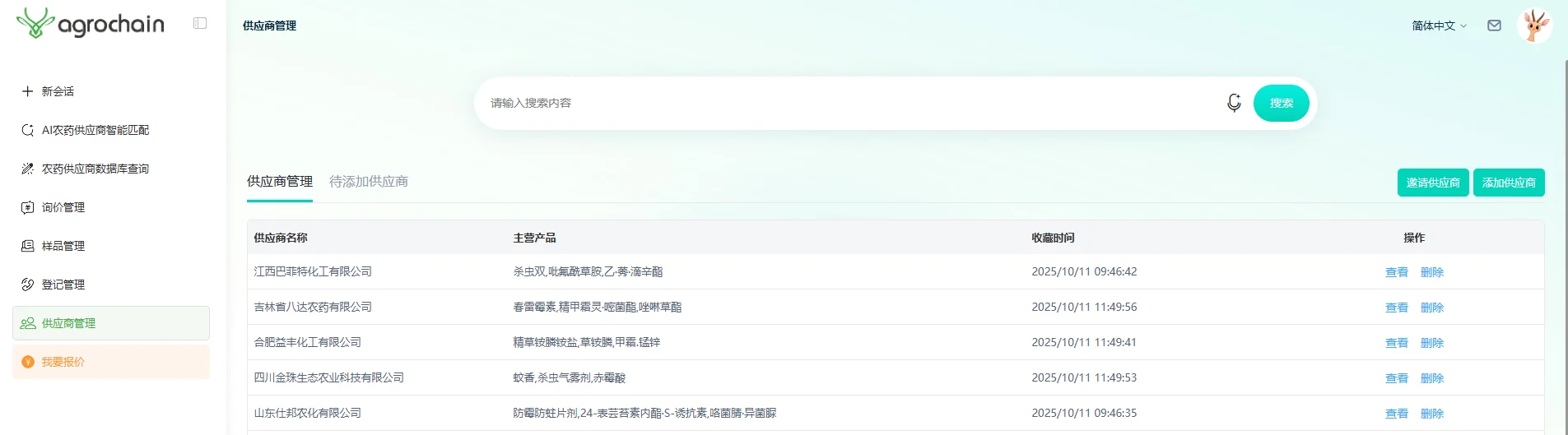The image size is (1568, 435).
Task: Click timestamp 2025/10/11 11:49:41
Action: click(1084, 342)
